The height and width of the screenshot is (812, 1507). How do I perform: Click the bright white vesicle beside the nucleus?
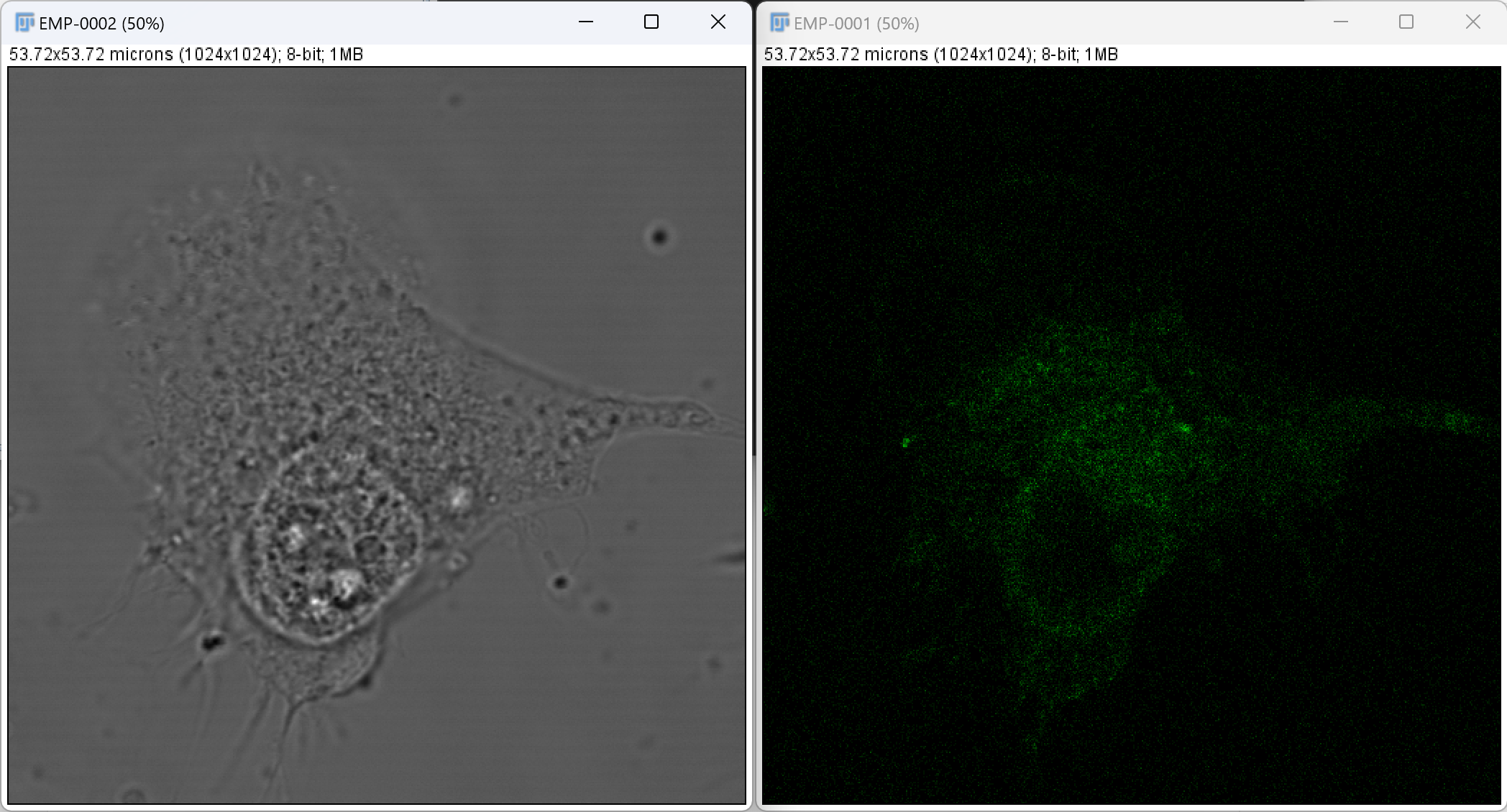459,496
